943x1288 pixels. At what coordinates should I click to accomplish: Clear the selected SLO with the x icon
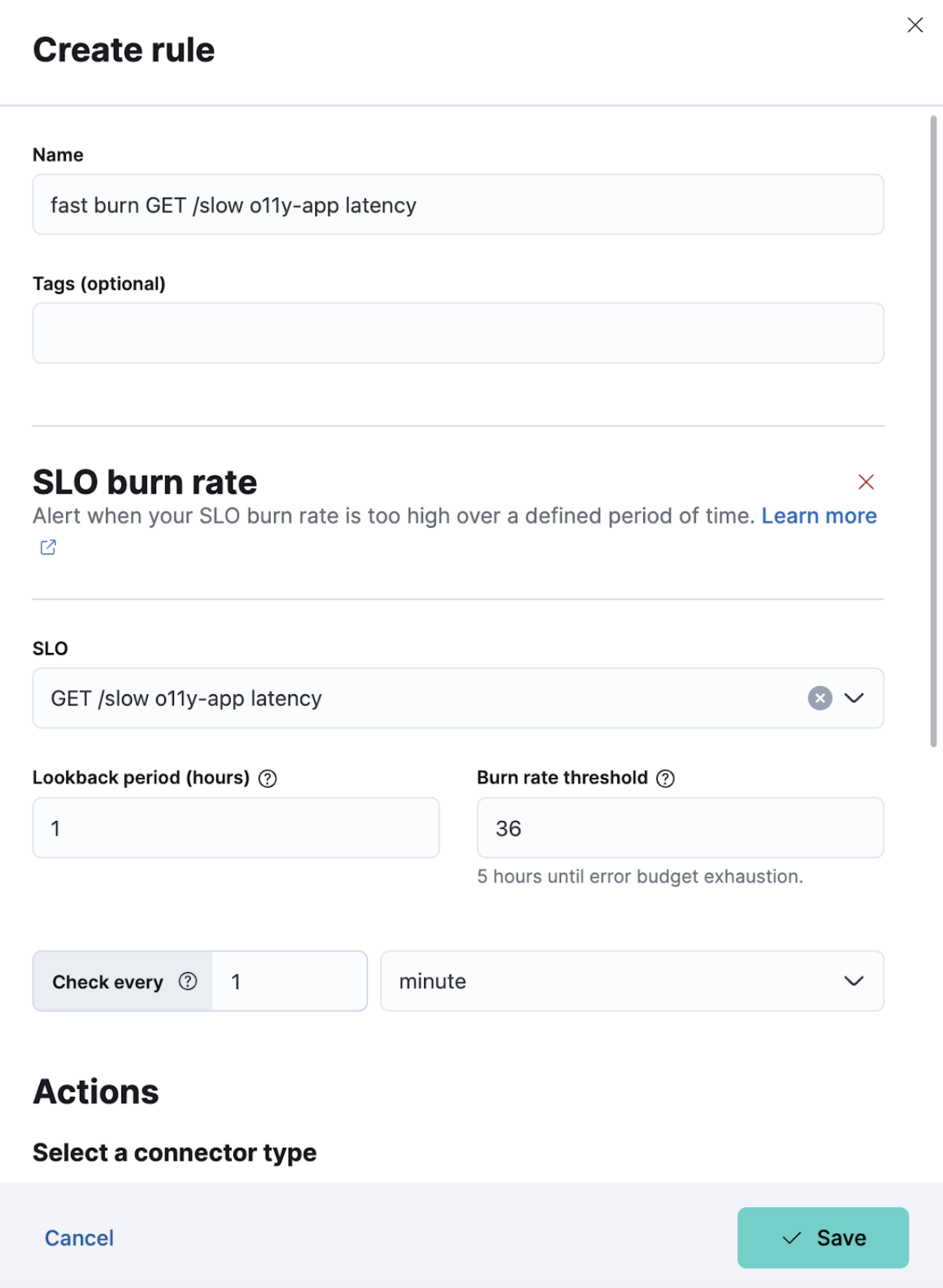(x=819, y=698)
